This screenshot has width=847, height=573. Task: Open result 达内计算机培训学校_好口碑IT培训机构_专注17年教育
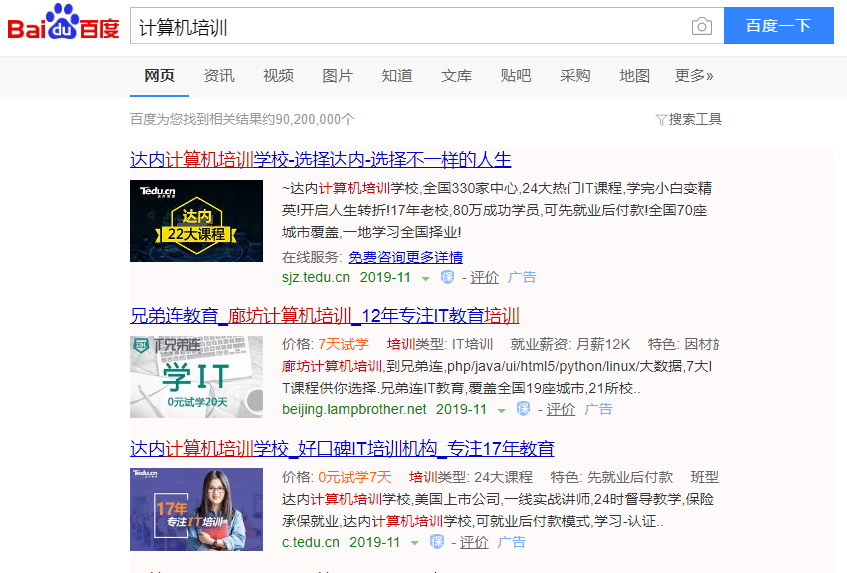pyautogui.click(x=342, y=448)
